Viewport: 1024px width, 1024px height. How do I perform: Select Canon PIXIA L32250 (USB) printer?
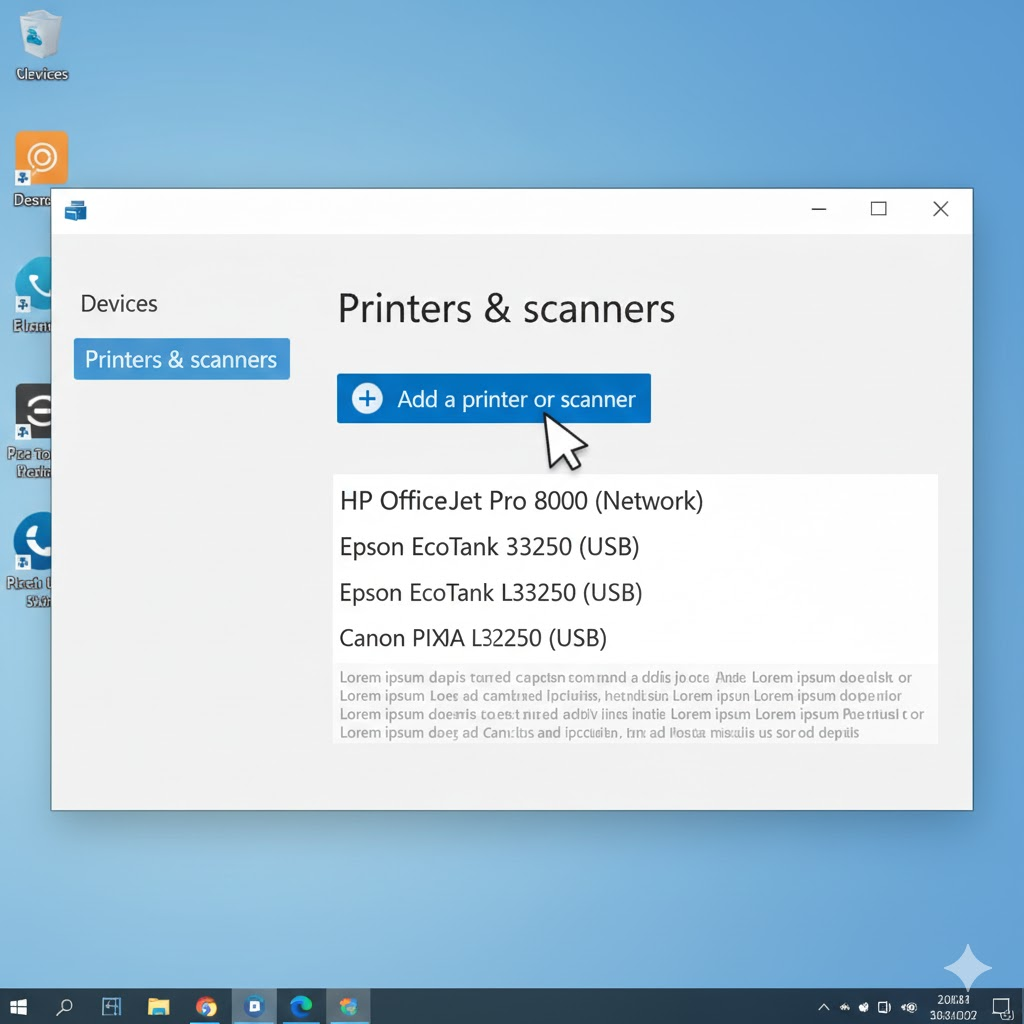[x=473, y=638]
